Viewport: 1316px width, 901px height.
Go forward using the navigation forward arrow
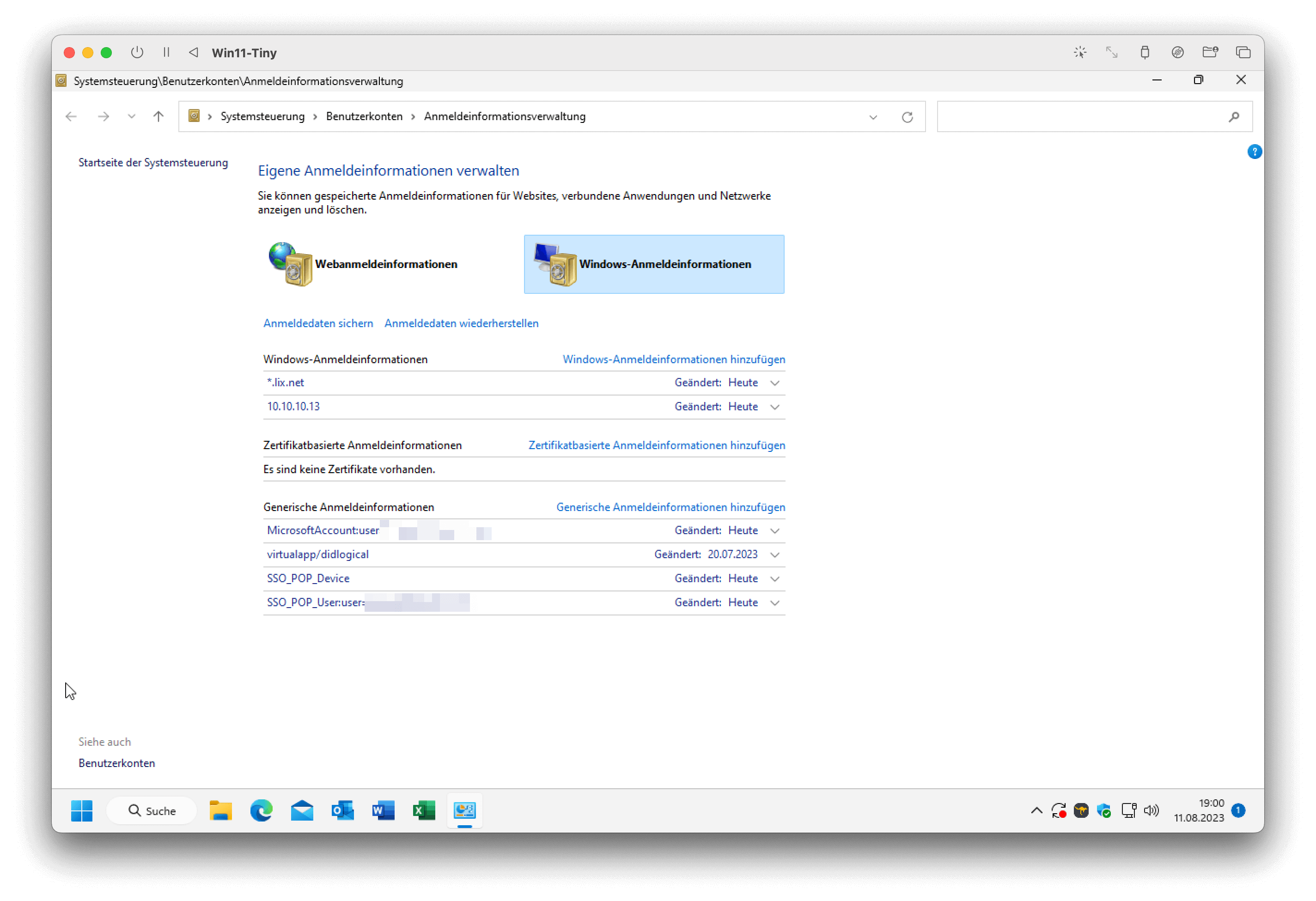click(104, 116)
